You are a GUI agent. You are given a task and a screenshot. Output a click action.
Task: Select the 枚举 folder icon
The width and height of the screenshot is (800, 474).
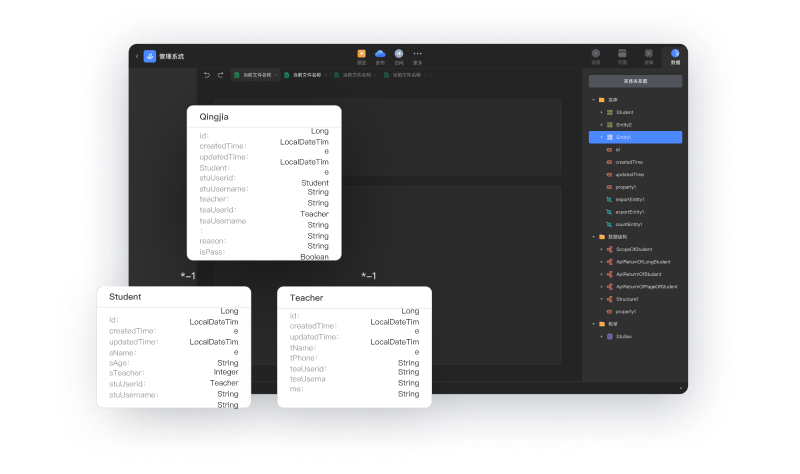tap(602, 324)
